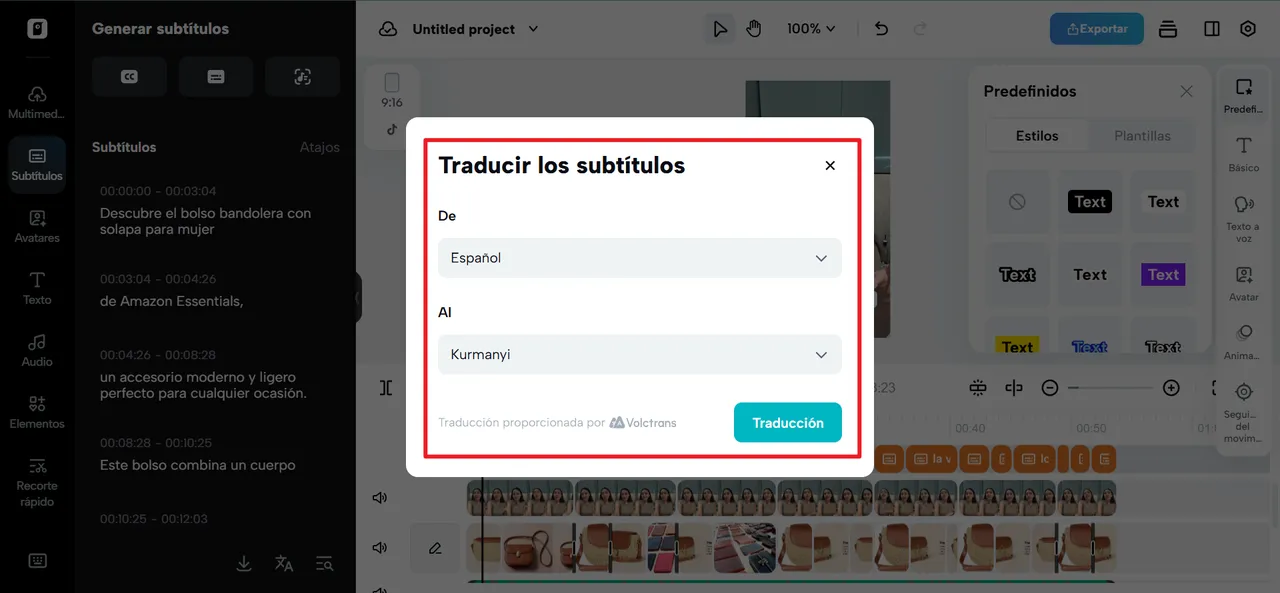The height and width of the screenshot is (593, 1280).
Task: Expand the source language Español dropdown
Action: coord(640,258)
